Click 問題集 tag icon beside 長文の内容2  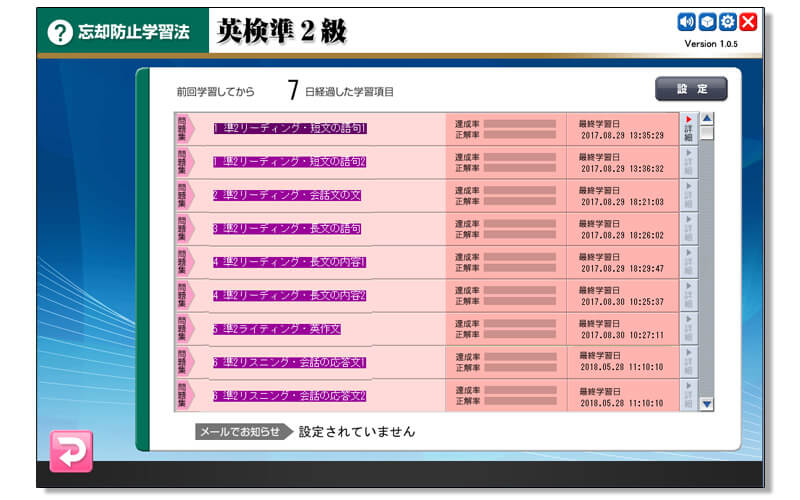tap(185, 295)
